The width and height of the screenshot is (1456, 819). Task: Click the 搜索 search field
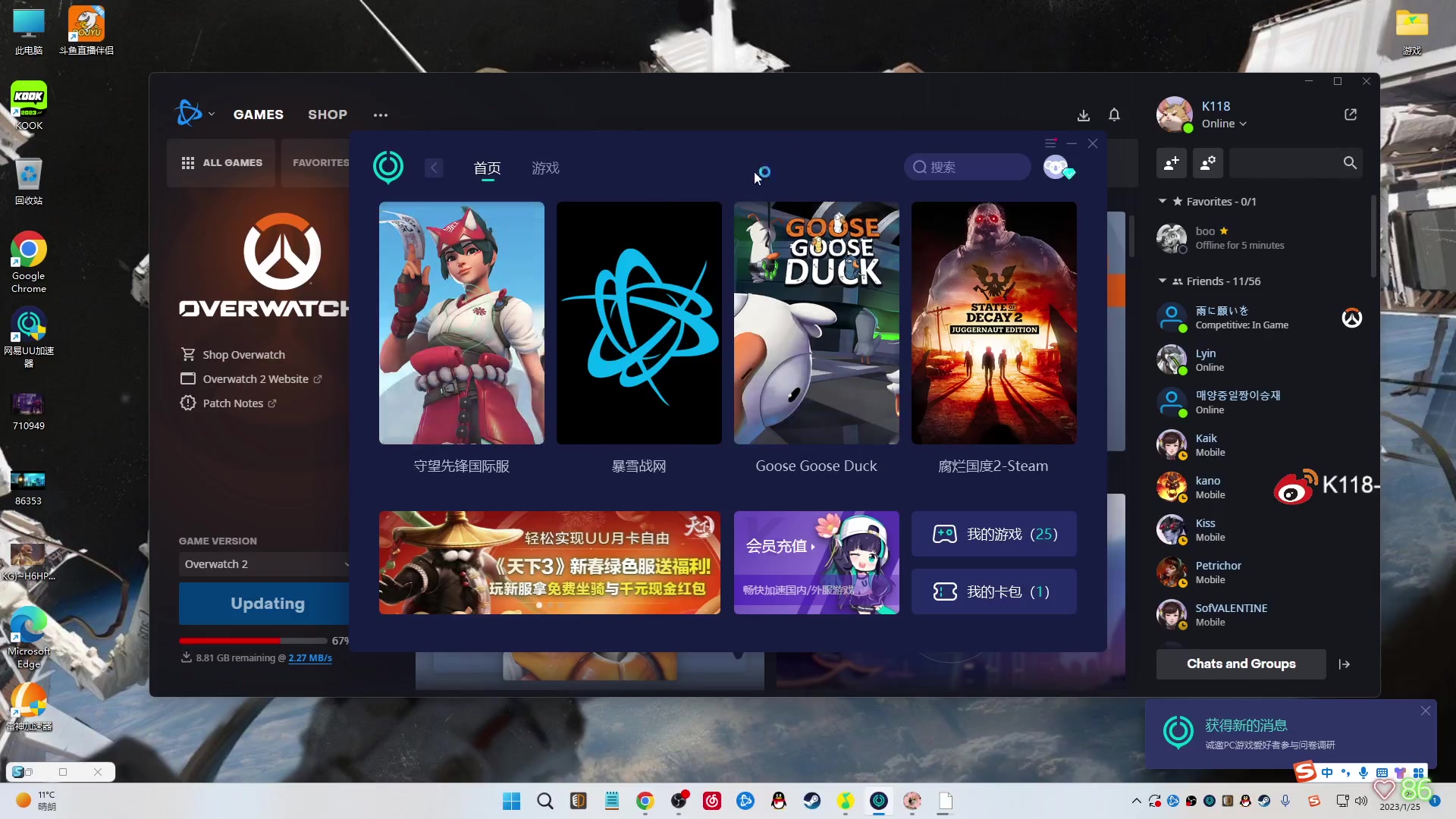coord(967,167)
